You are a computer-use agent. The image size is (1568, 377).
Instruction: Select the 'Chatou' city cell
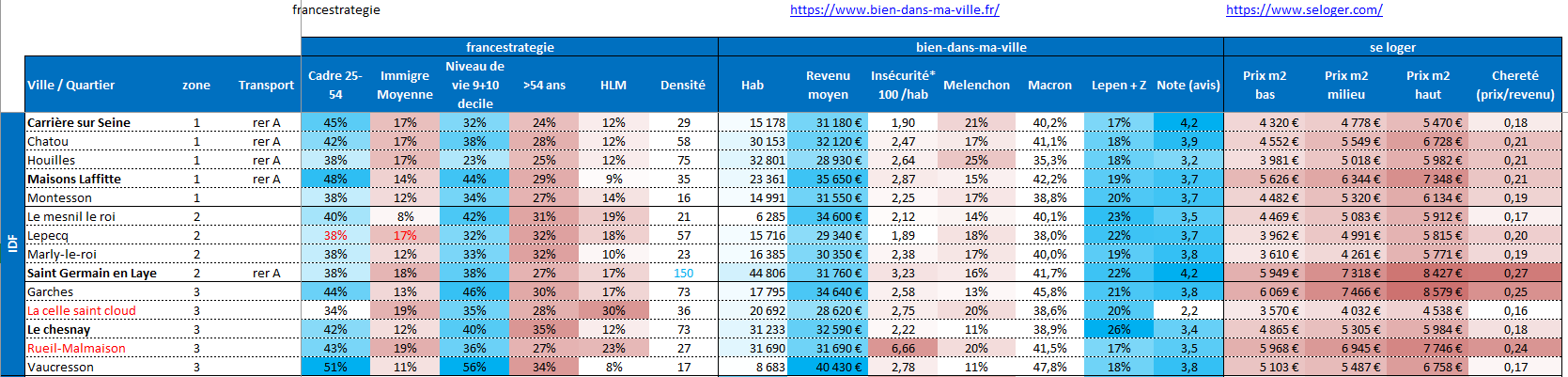pos(96,141)
